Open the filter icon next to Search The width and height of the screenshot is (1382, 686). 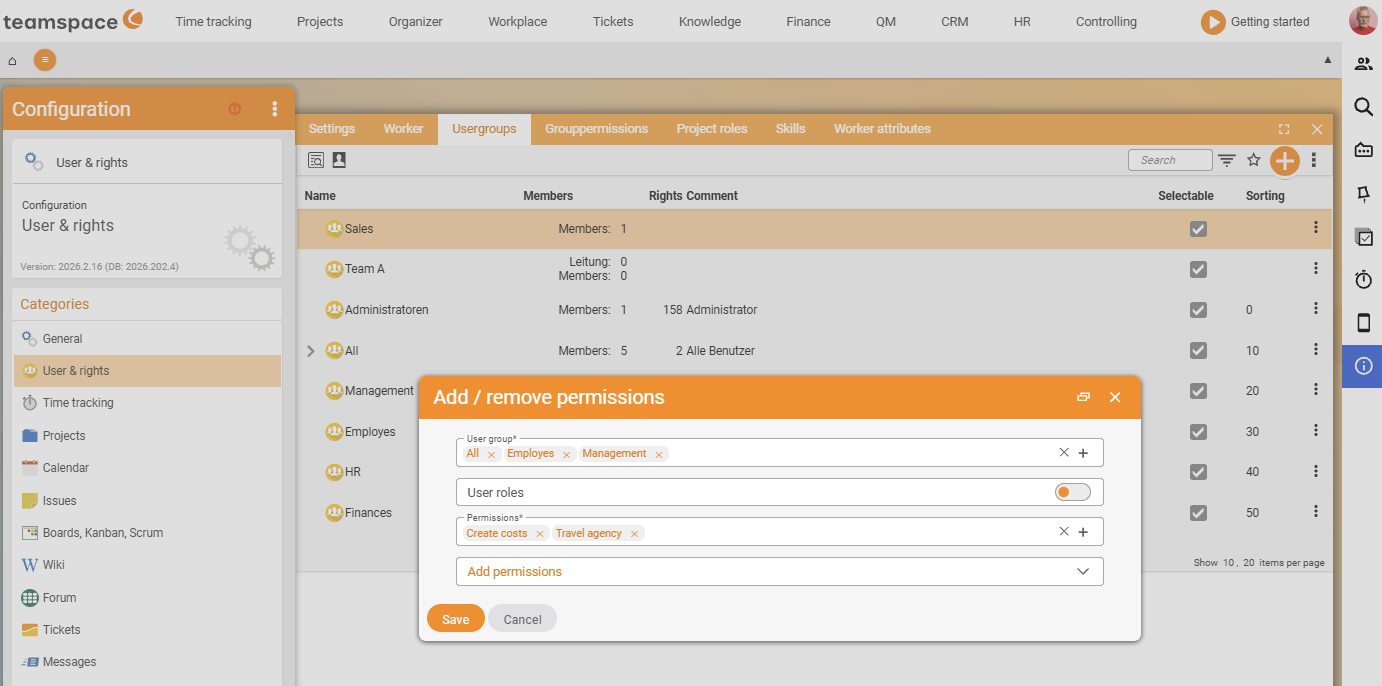(1227, 160)
